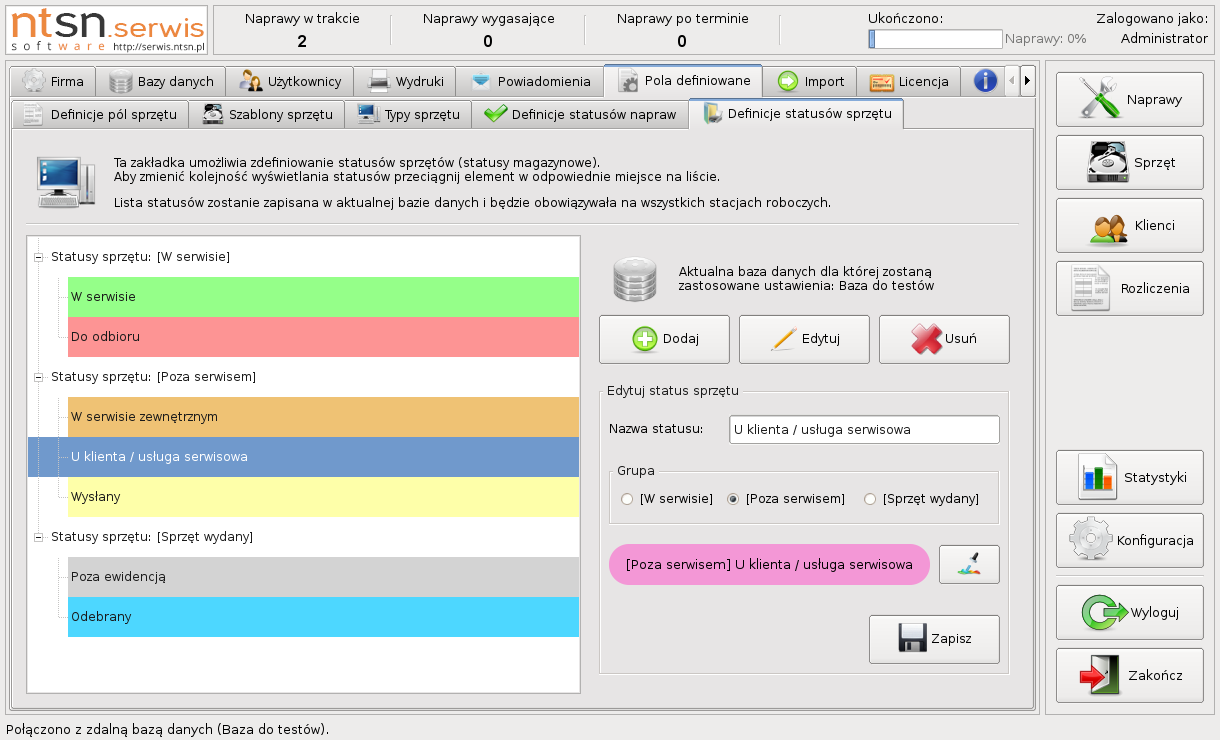Screen dimensions: 1220x740
Task: Click the Nazwa statusu text field
Action: [x=864, y=430]
